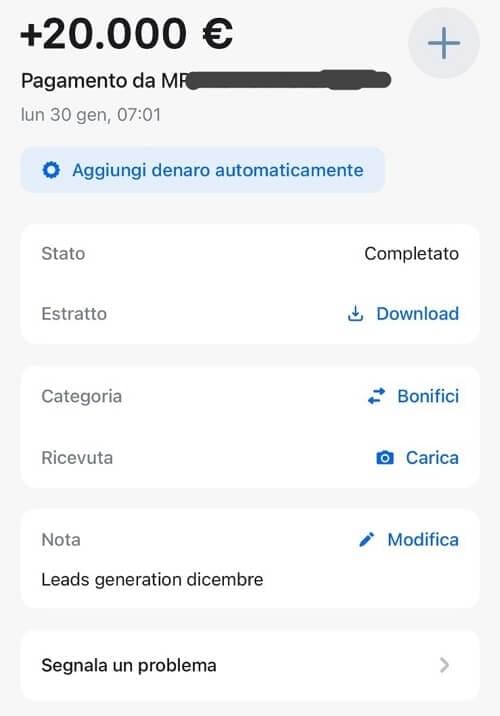
Task: Tap the round plus button
Action: tap(443, 43)
